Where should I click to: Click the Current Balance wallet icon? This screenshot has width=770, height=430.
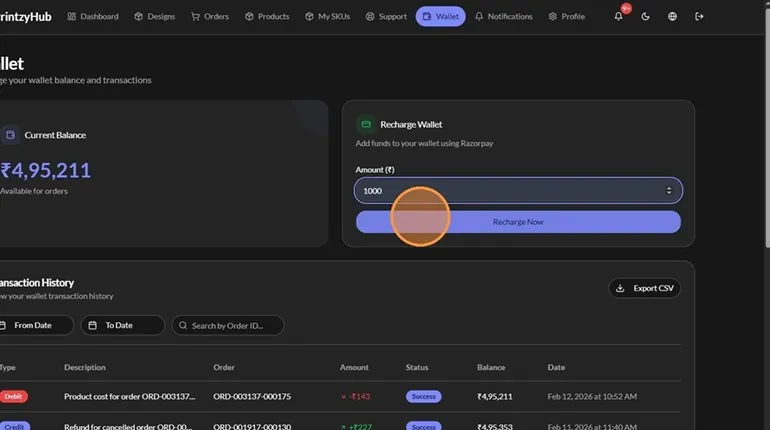(x=10, y=135)
